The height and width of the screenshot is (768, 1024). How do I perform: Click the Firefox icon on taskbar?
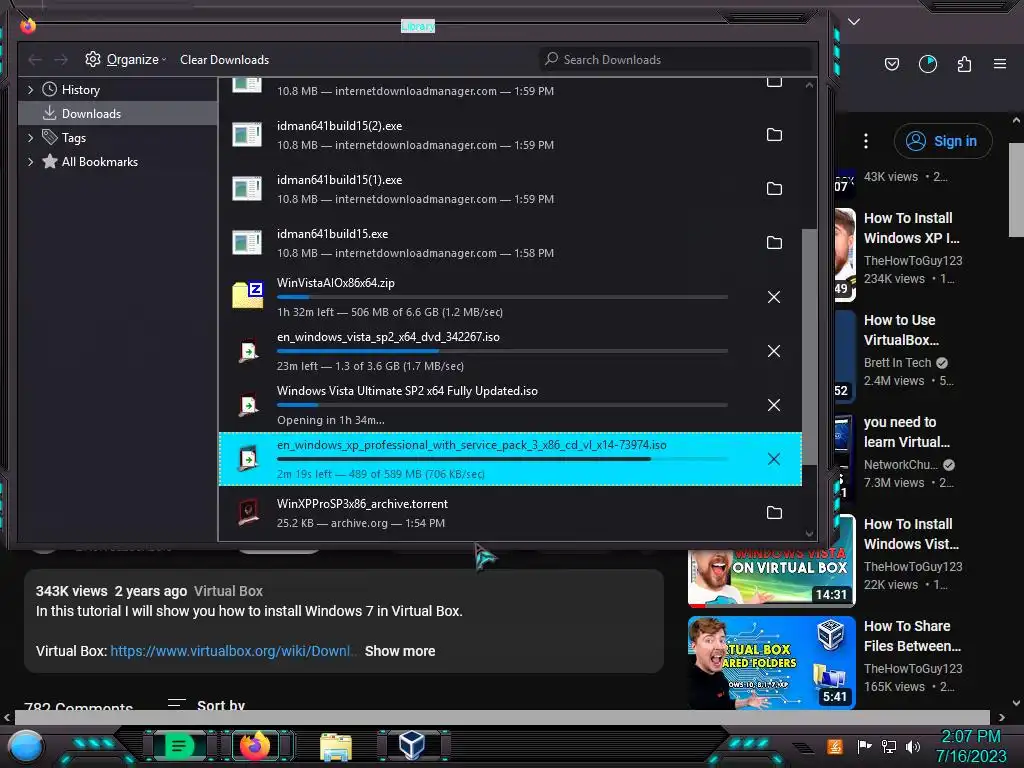pyautogui.click(x=255, y=745)
